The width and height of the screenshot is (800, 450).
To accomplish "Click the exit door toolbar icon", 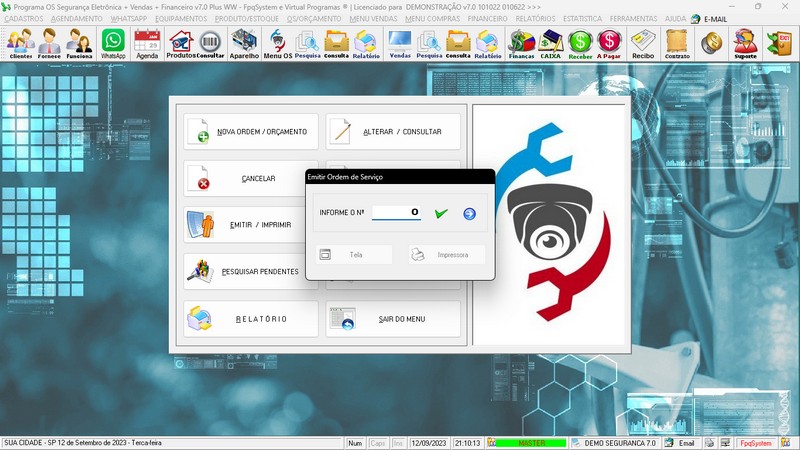I will click(779, 43).
